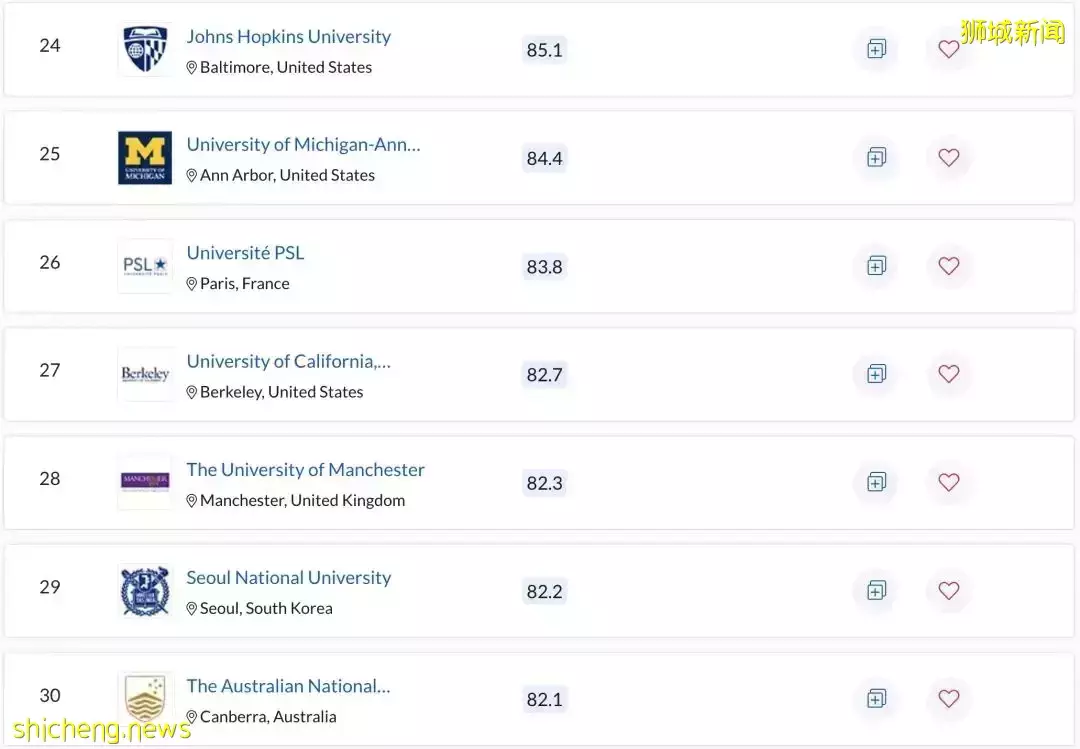
Task: Open the Seoul National University page link
Action: 288,577
